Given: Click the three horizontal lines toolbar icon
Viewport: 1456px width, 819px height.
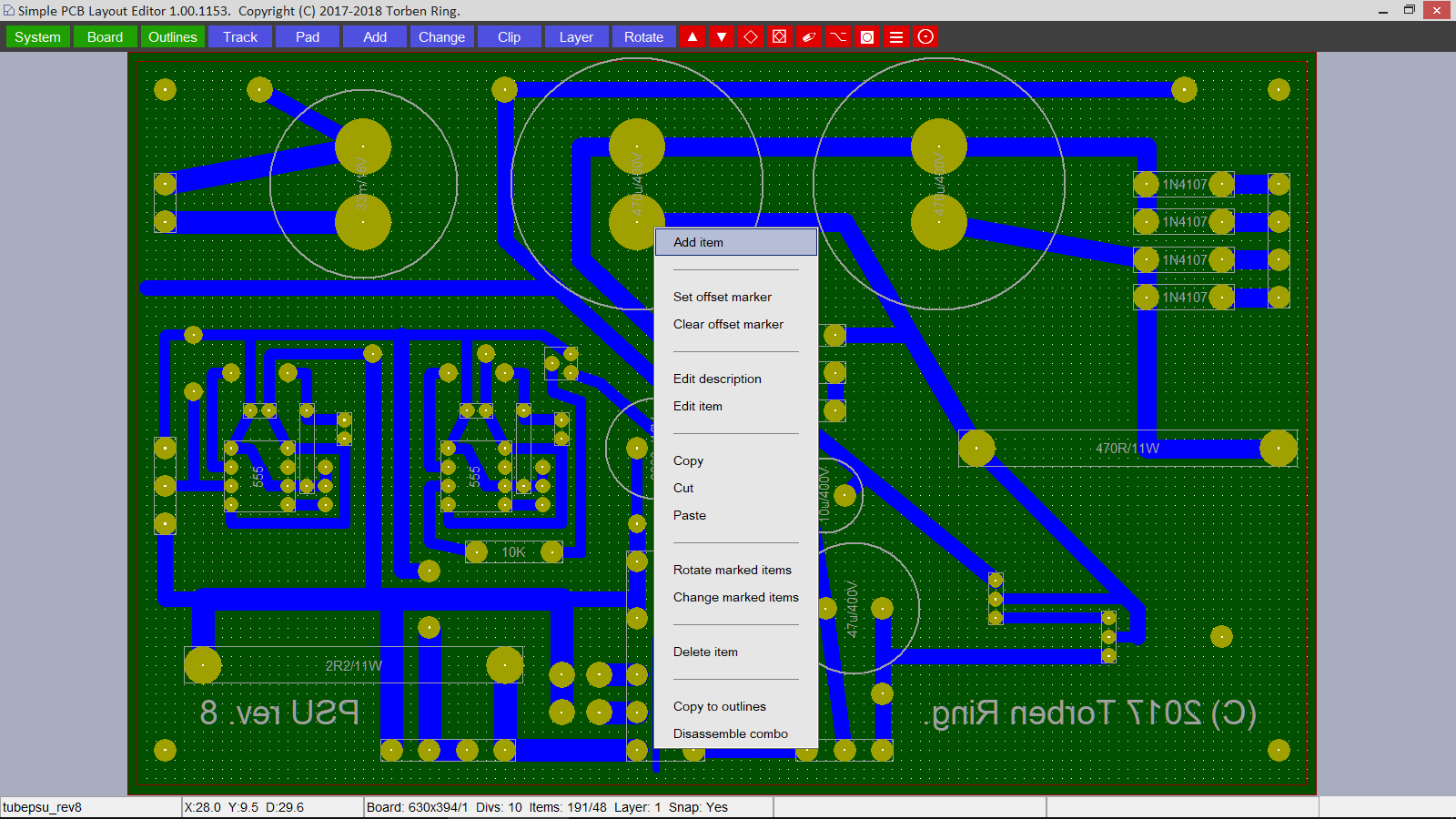Looking at the screenshot, I should pyautogui.click(x=896, y=37).
